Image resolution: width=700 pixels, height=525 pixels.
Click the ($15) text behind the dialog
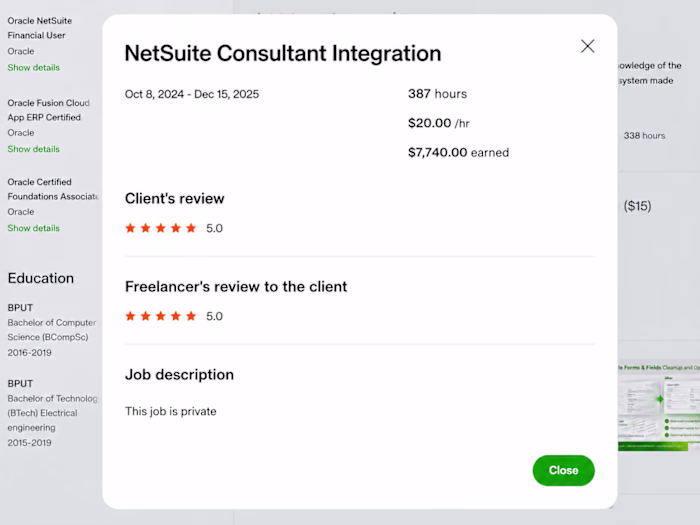(x=638, y=206)
